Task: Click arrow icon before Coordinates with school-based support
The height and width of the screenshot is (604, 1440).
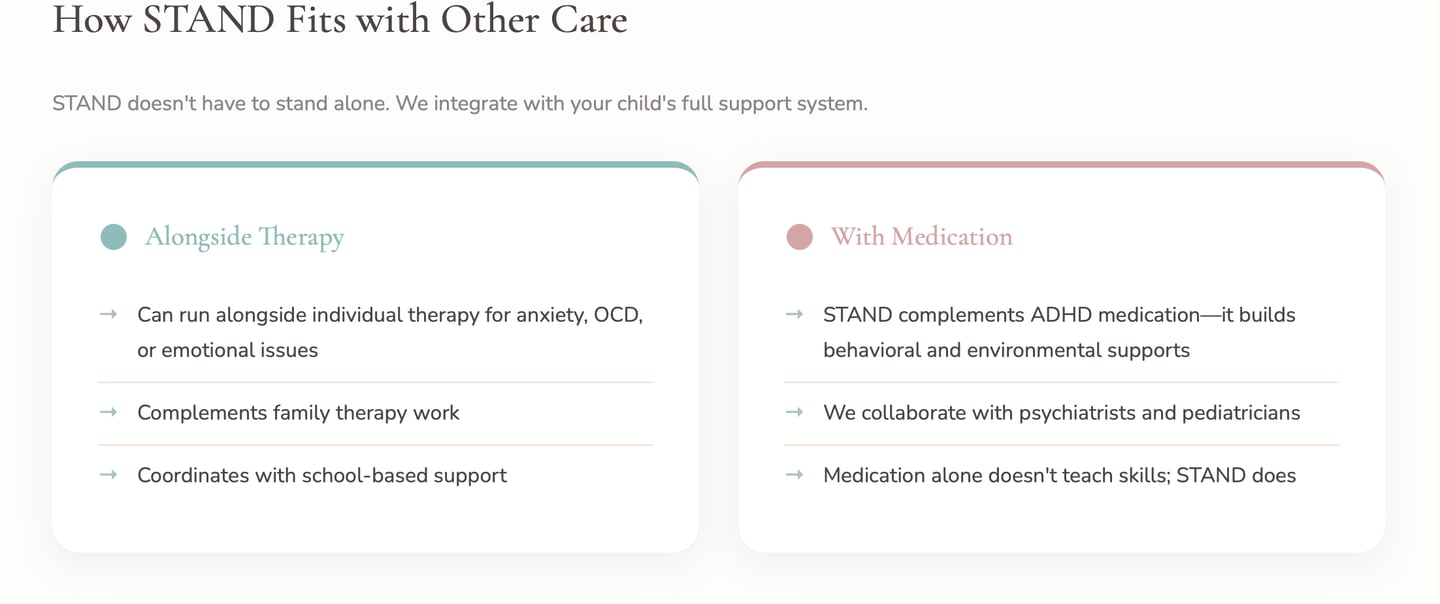Action: pyautogui.click(x=109, y=474)
